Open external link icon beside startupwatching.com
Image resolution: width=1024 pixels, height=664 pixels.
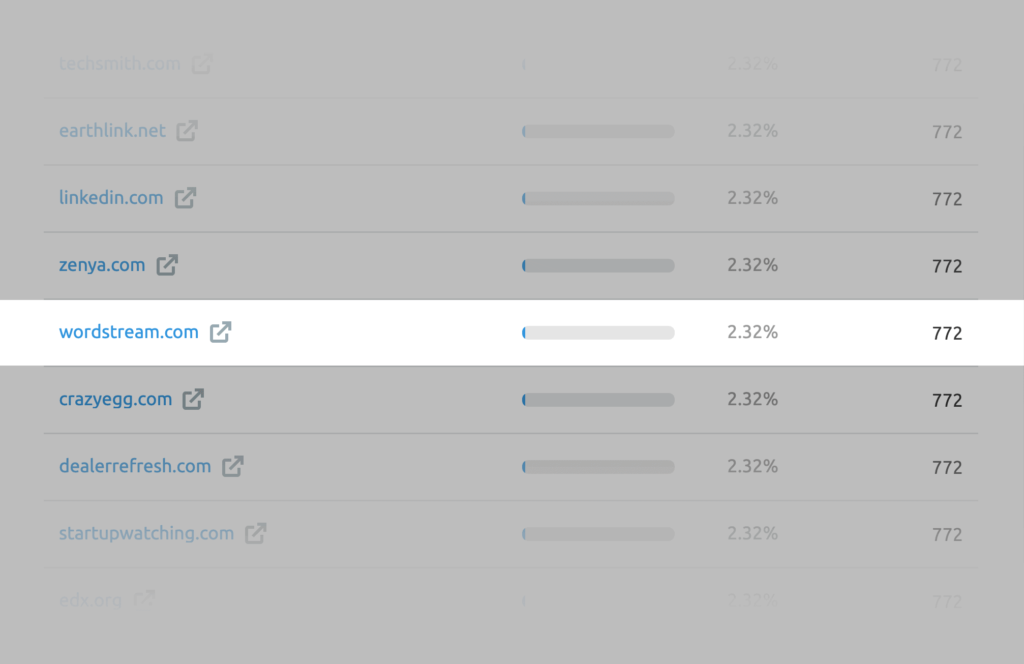(x=256, y=533)
